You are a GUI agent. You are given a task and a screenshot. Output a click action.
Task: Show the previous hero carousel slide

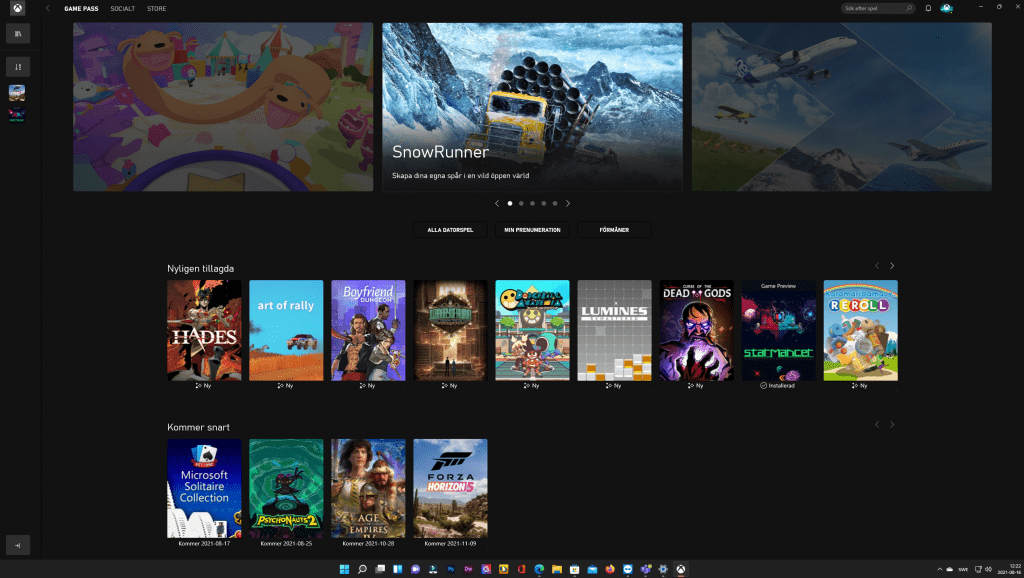pos(497,204)
